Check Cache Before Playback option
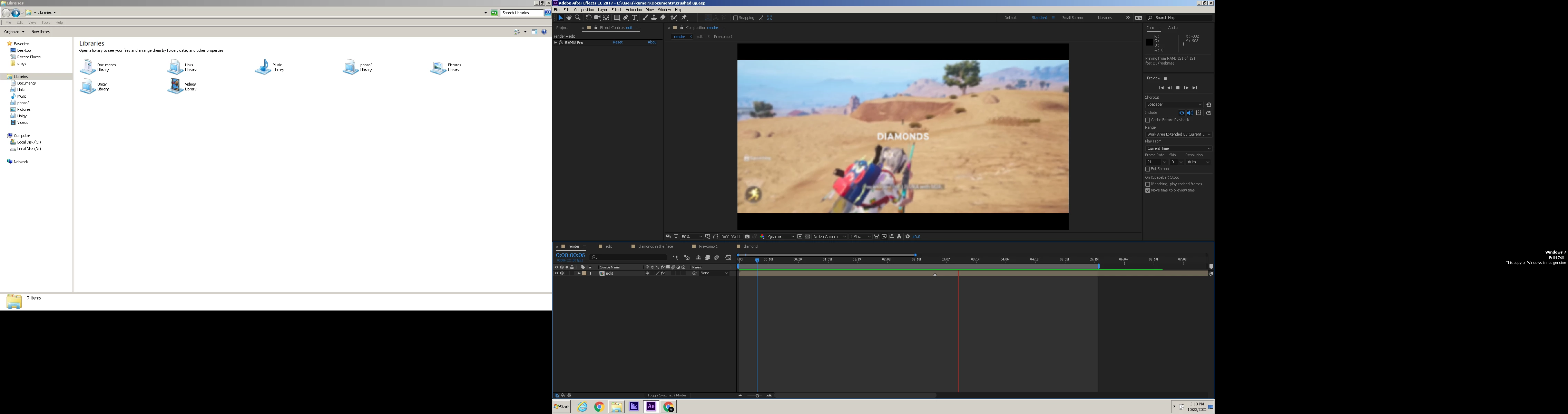The height and width of the screenshot is (414, 1568). pos(1148,120)
